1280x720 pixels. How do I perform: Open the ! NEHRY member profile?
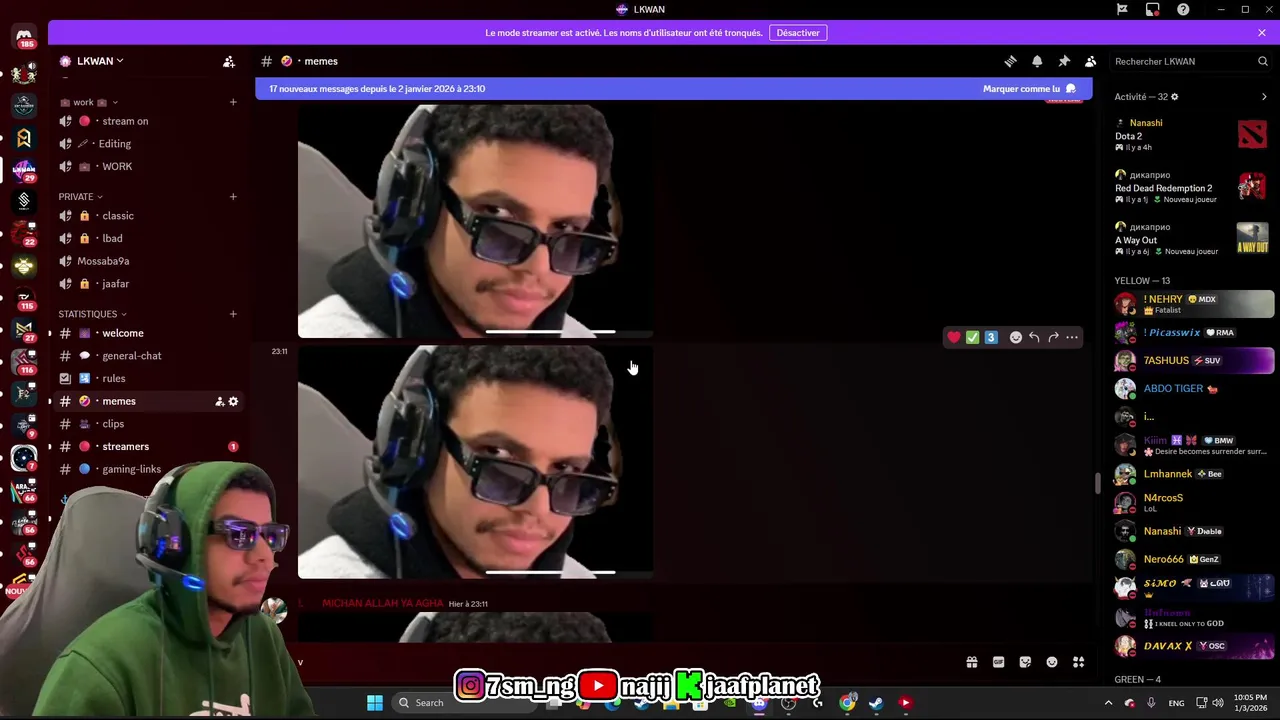[1194, 304]
